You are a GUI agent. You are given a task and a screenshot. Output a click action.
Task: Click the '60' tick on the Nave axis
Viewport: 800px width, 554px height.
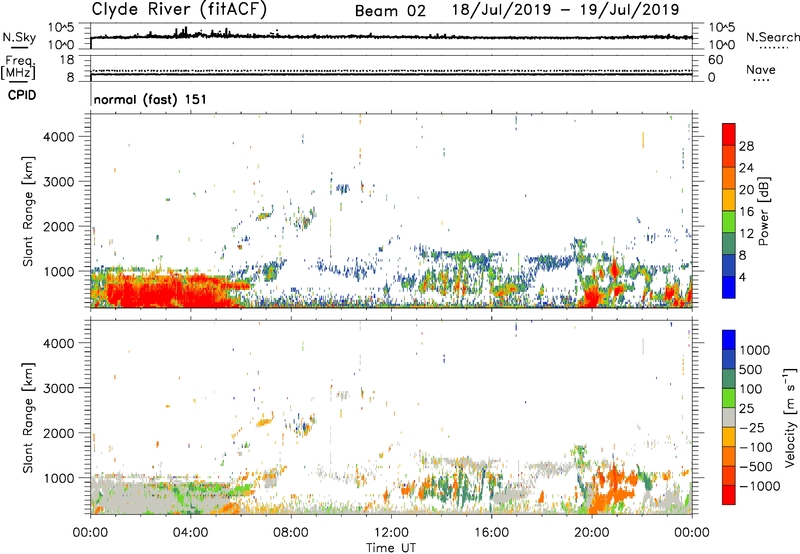click(x=715, y=60)
